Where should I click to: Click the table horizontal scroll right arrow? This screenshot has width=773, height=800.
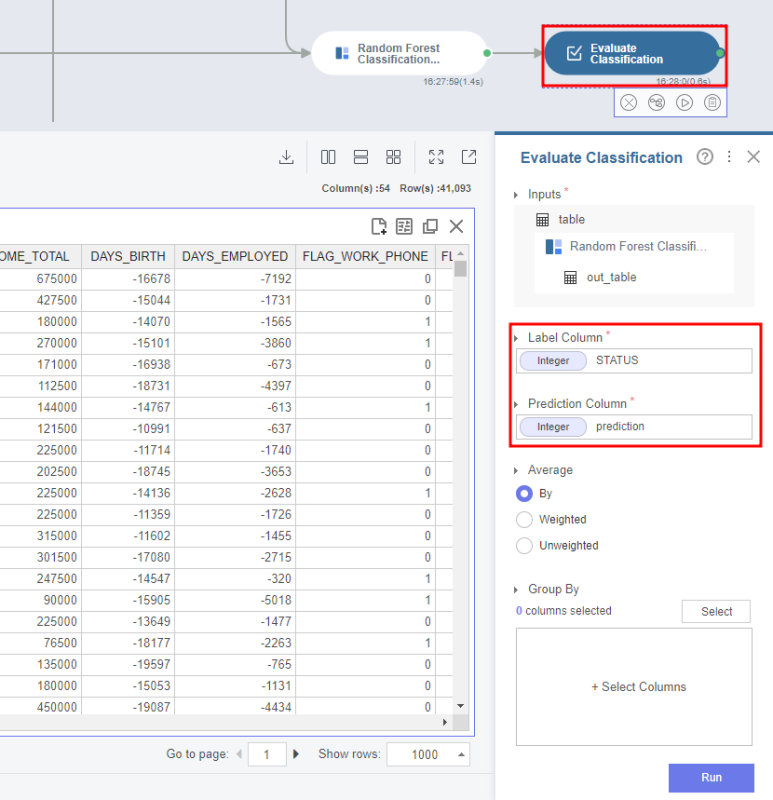click(x=445, y=722)
